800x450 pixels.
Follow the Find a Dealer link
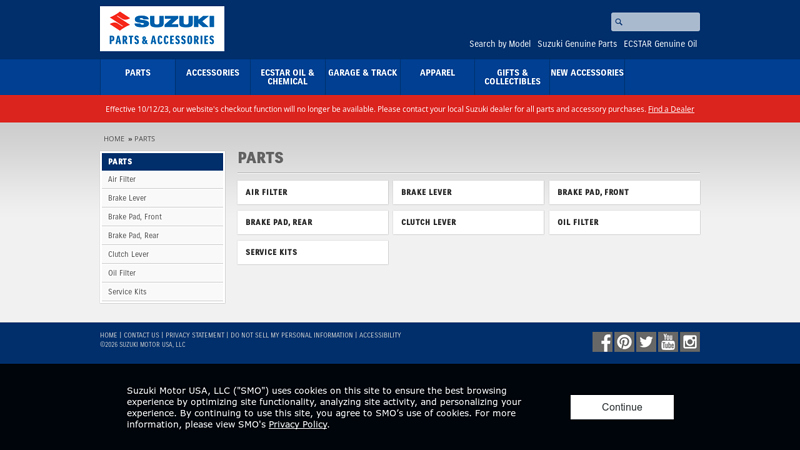(671, 109)
